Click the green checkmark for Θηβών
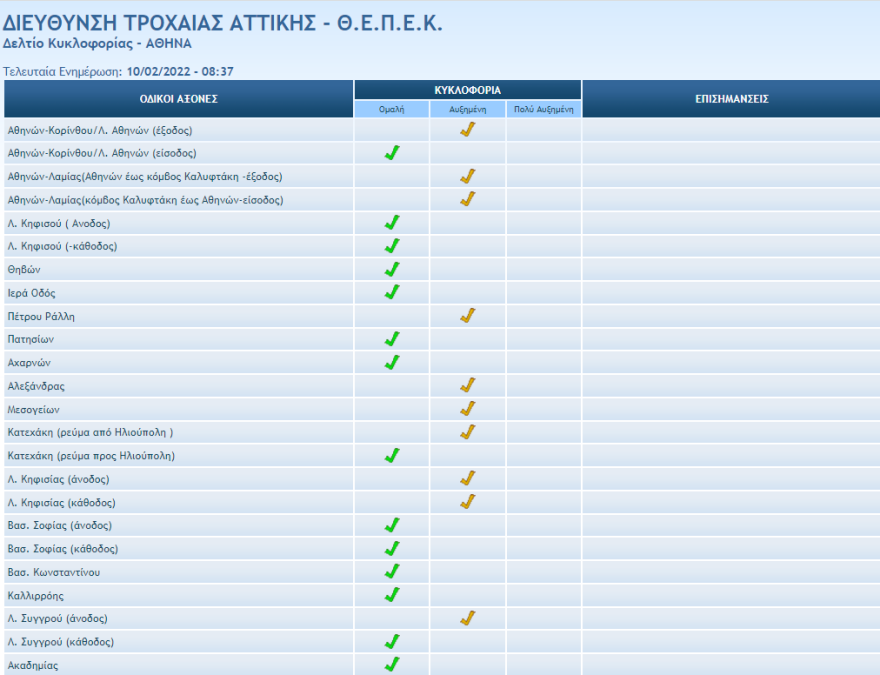This screenshot has width=880, height=675. click(392, 270)
